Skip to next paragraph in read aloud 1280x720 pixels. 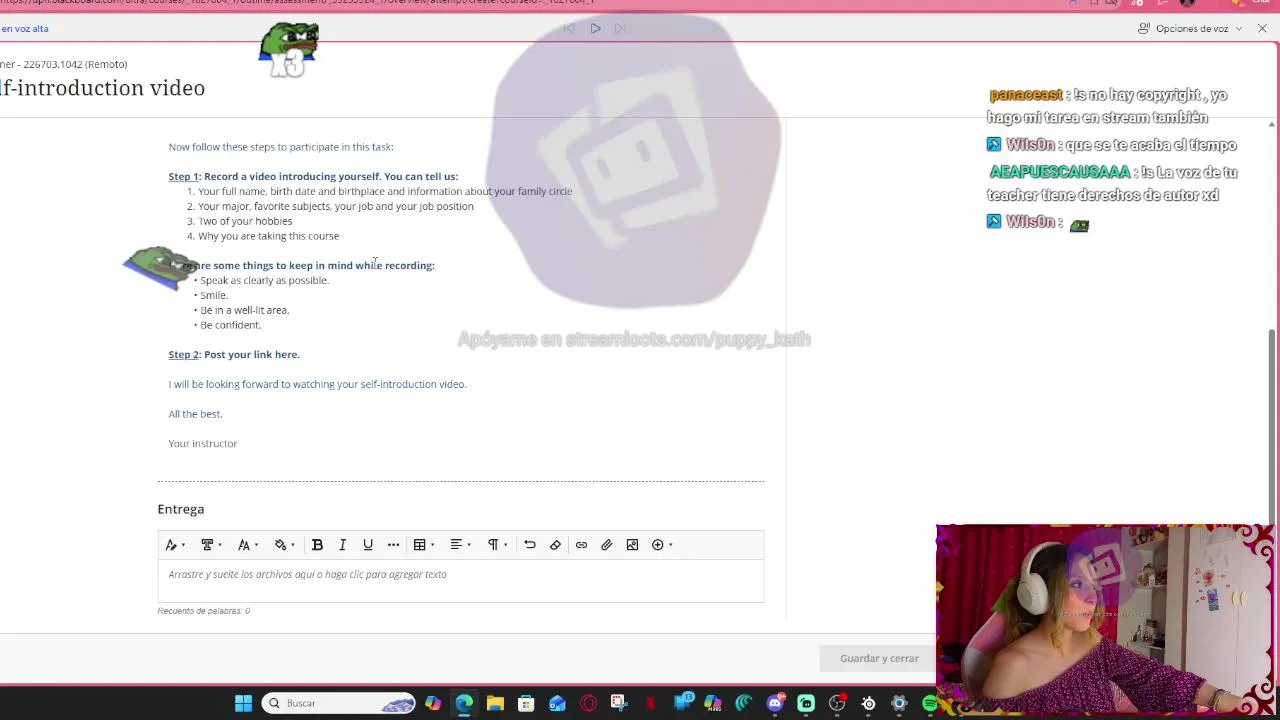click(620, 28)
